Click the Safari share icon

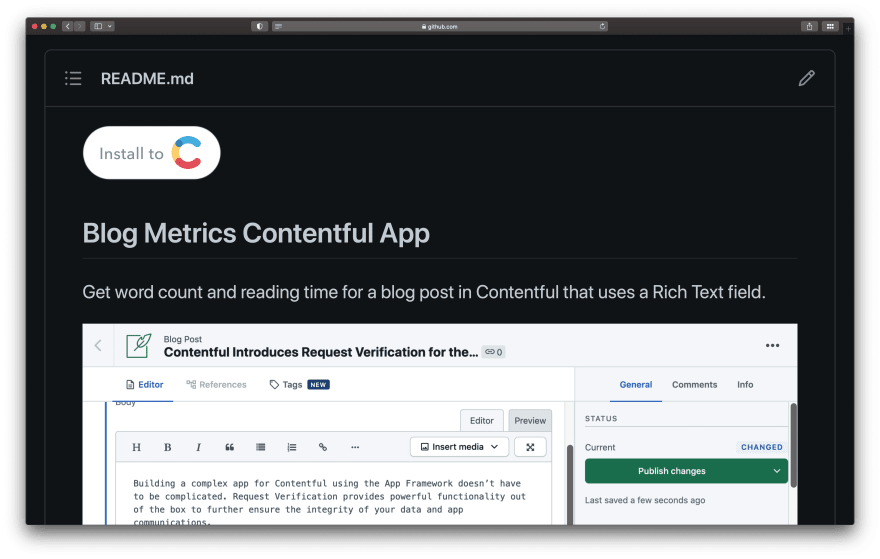(x=809, y=26)
